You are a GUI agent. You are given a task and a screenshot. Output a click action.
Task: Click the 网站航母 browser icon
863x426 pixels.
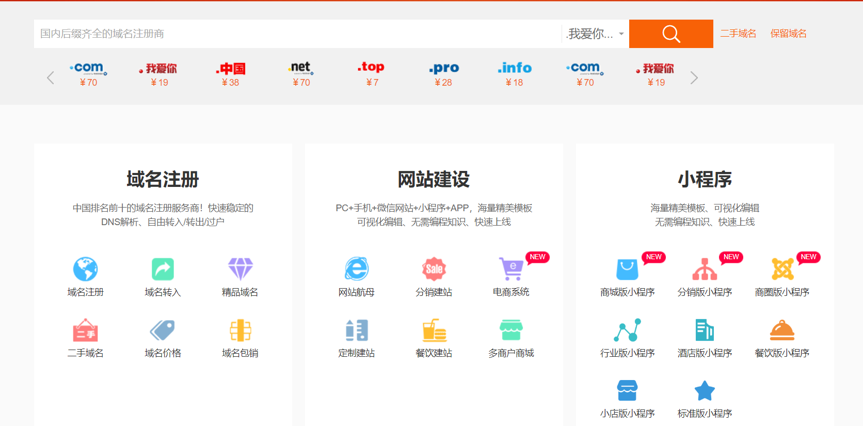coord(356,269)
